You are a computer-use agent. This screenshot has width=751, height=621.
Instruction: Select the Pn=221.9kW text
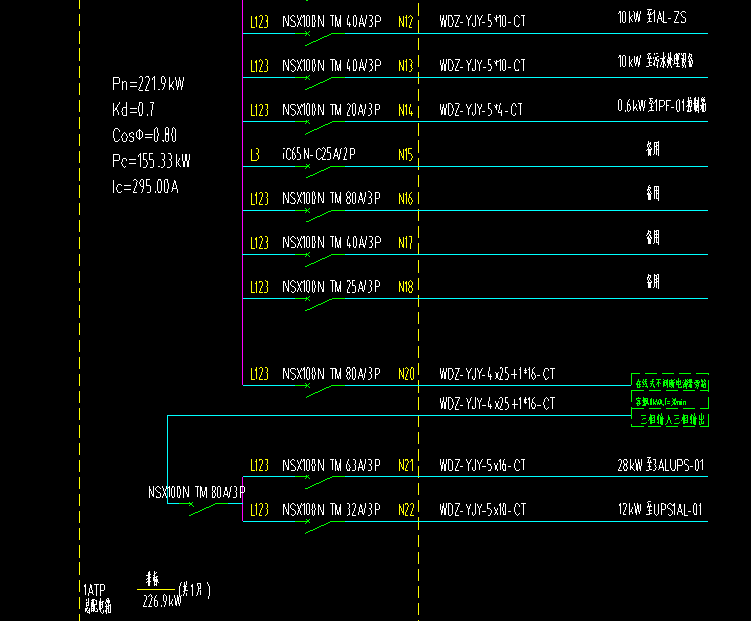click(148, 84)
